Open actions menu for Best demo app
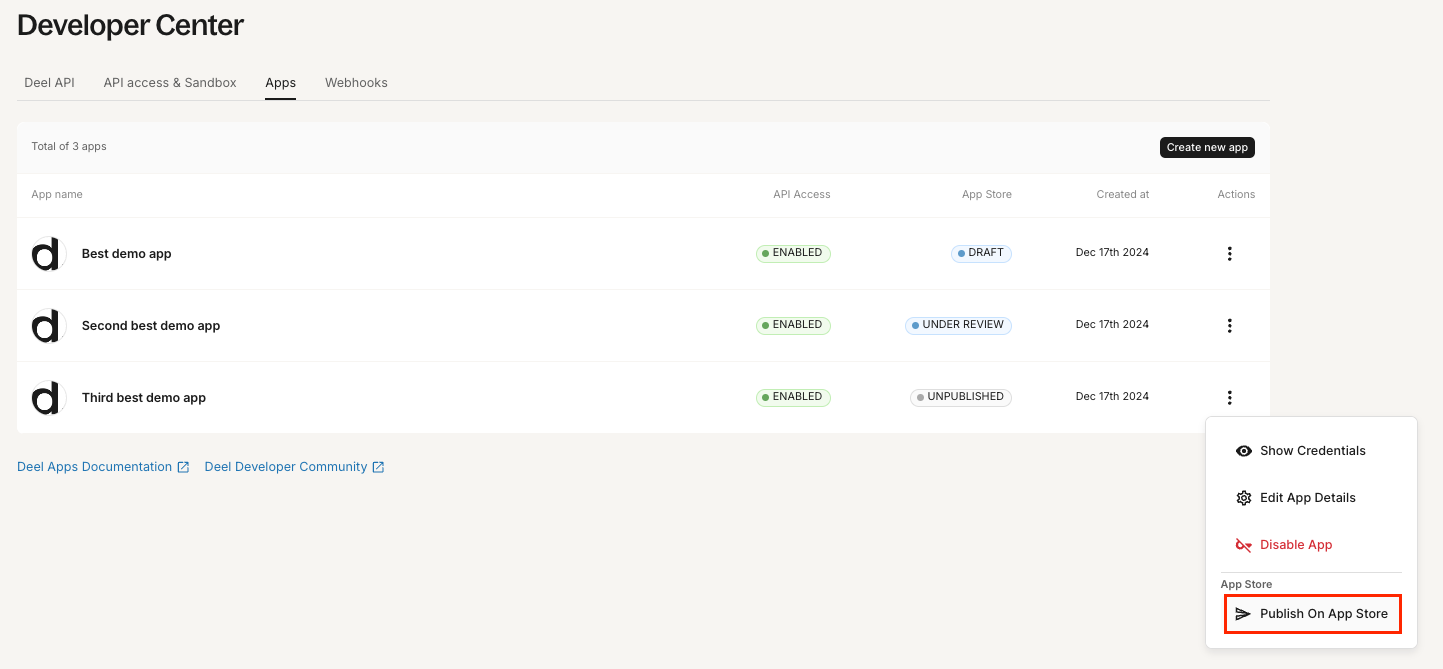The image size is (1443, 669). [1229, 254]
